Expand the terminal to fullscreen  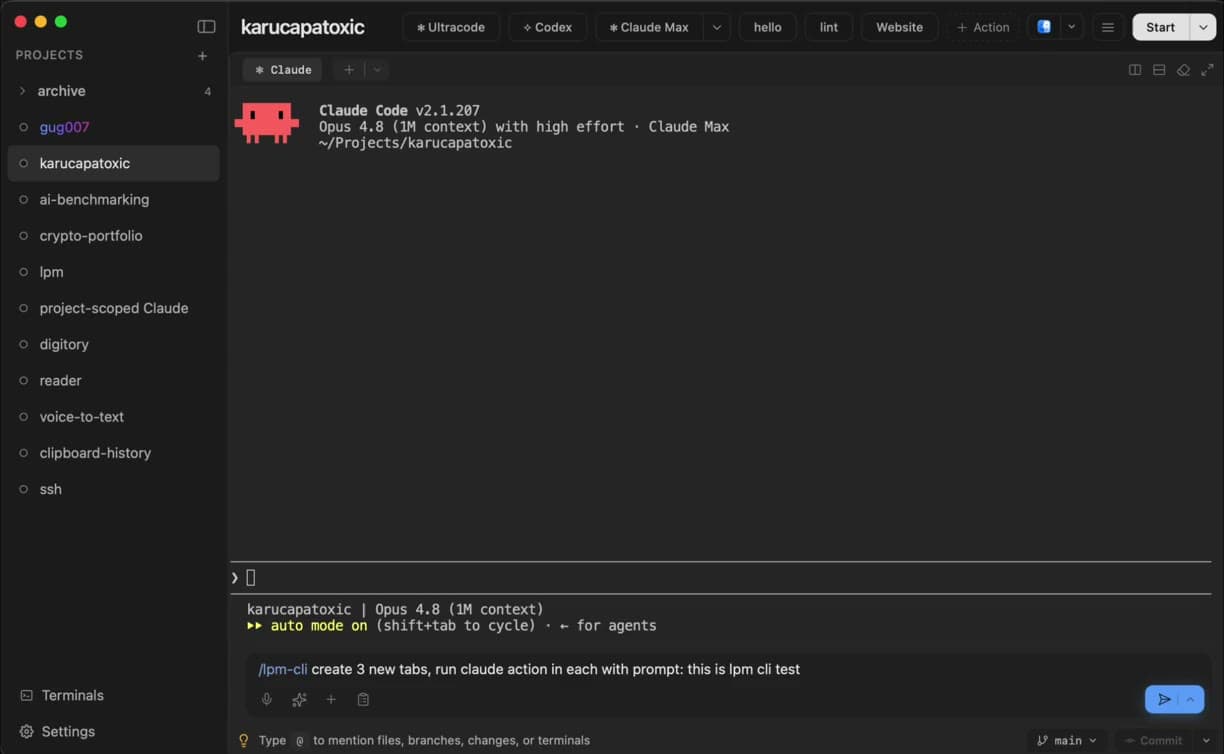pos(1207,70)
